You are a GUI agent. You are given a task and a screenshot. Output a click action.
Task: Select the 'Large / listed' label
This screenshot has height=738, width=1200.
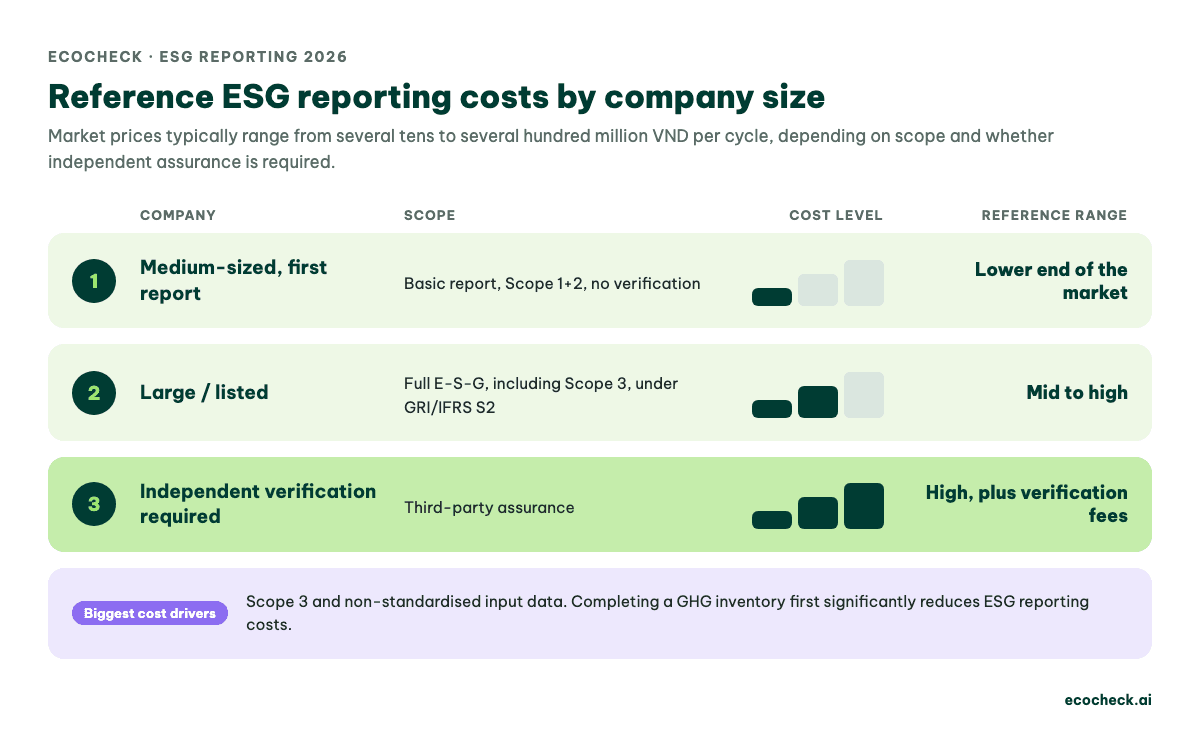pyautogui.click(x=204, y=393)
